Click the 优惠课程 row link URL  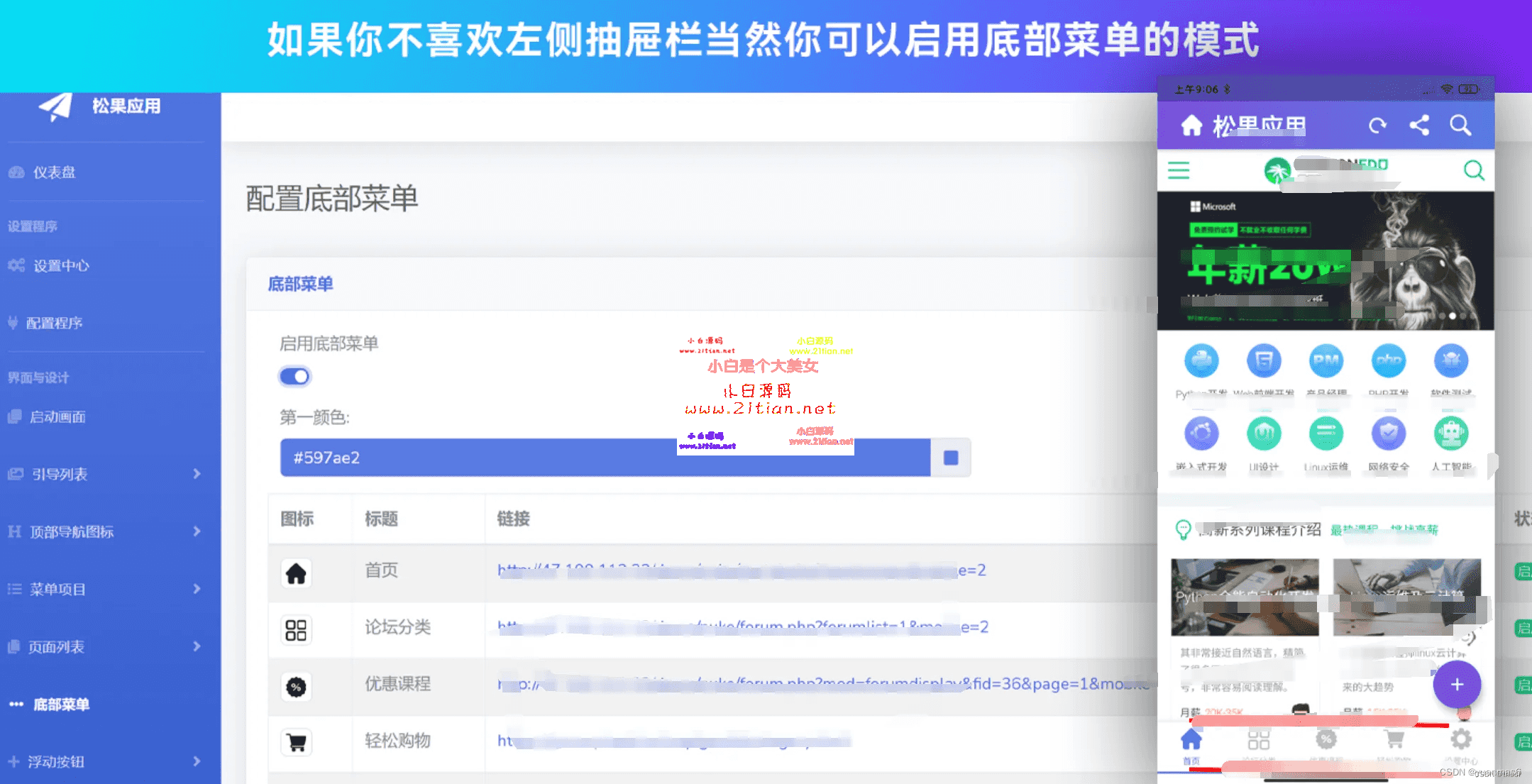(823, 684)
